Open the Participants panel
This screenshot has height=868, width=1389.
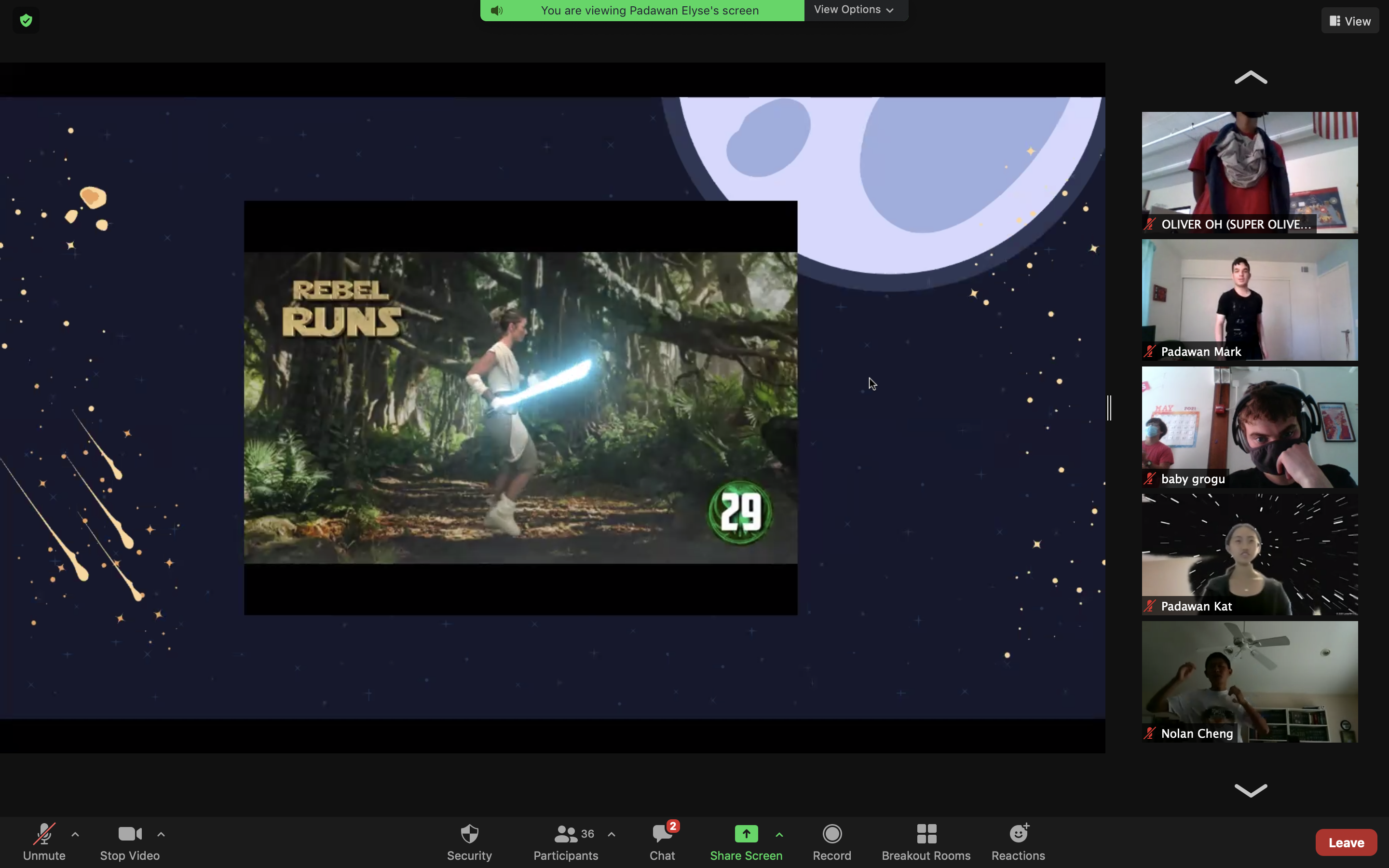tap(566, 841)
